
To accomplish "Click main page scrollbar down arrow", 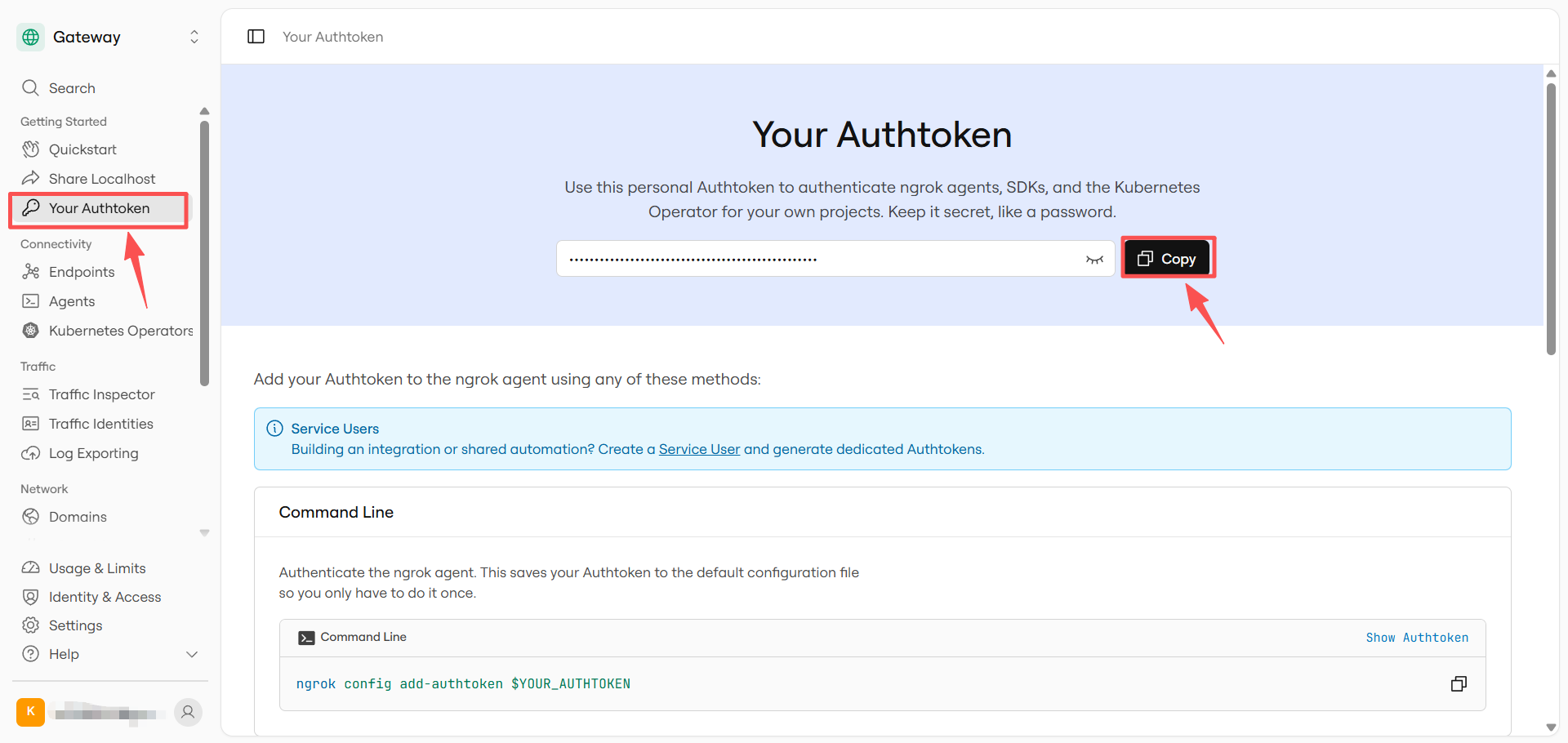I will click(x=1551, y=727).
